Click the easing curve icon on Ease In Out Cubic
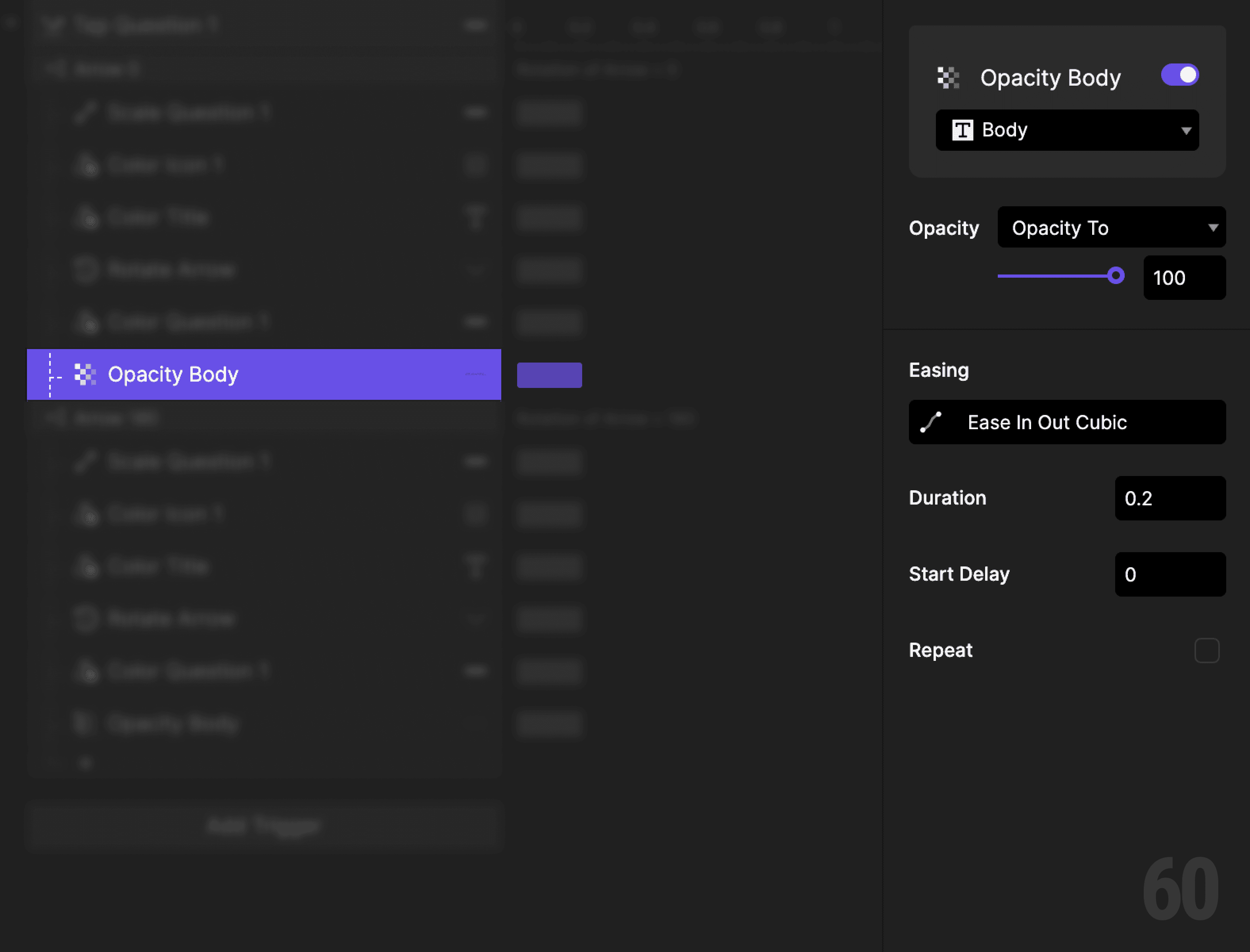Viewport: 1250px width, 952px height. click(932, 422)
